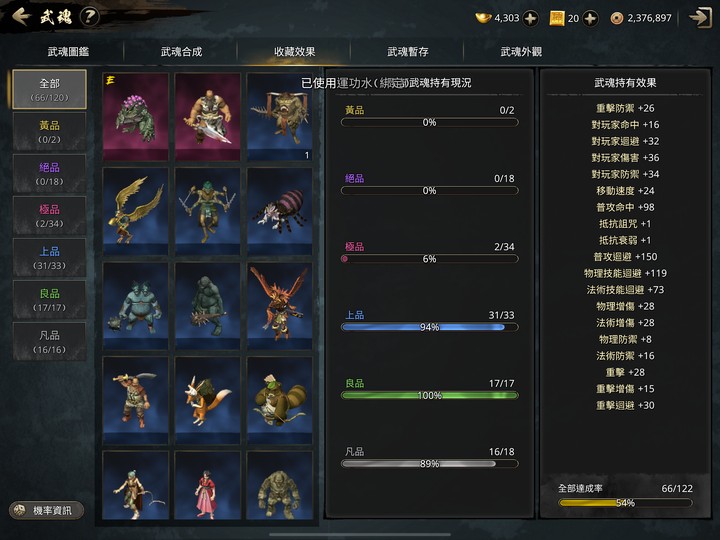Open the help question mark icon
This screenshot has height=540, width=720.
90,17
